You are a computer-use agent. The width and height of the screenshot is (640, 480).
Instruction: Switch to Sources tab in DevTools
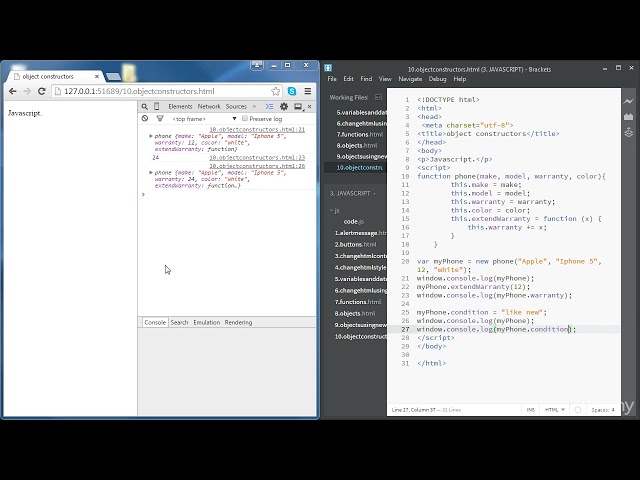pos(236,107)
